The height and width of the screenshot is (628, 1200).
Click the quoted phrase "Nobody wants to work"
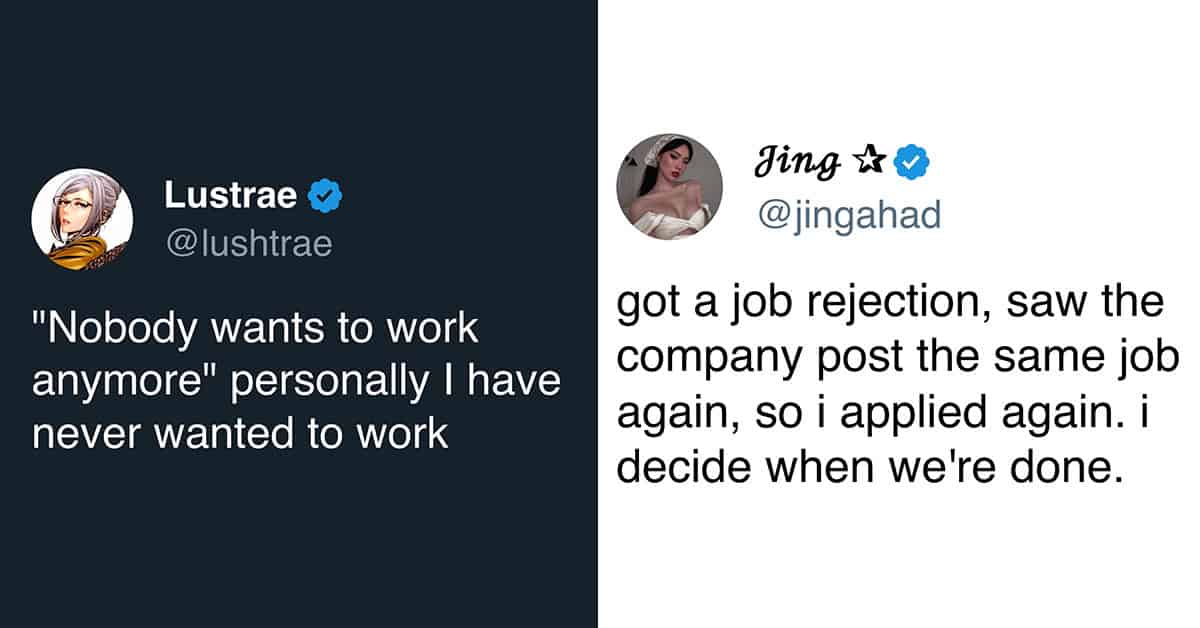pyautogui.click(x=256, y=329)
